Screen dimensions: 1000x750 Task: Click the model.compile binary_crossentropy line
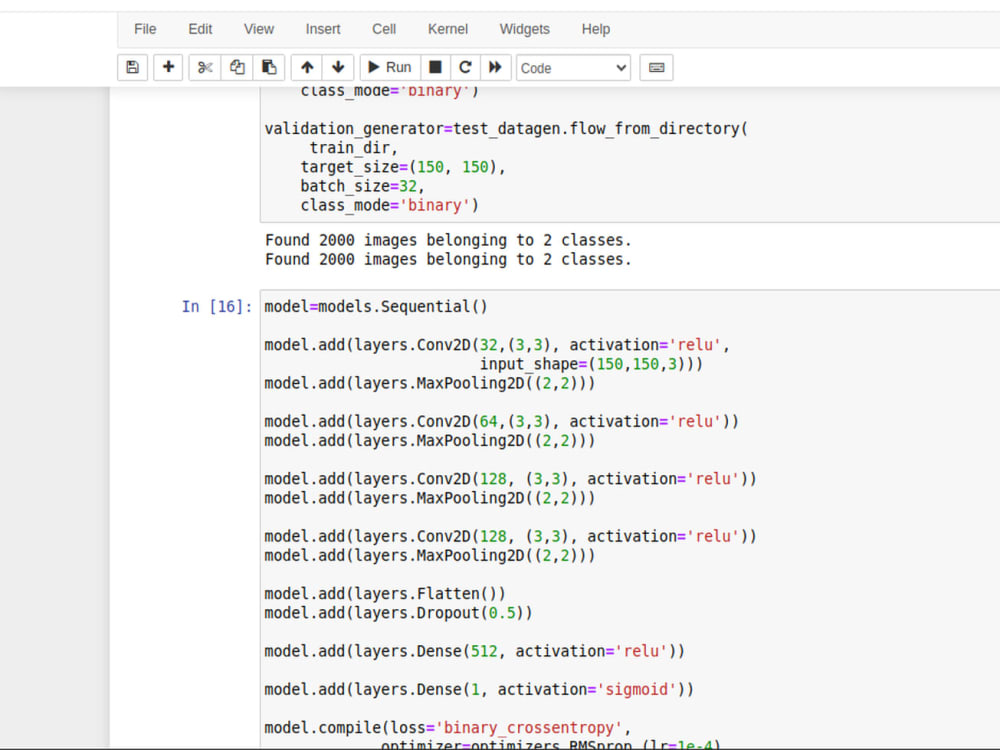pos(448,728)
